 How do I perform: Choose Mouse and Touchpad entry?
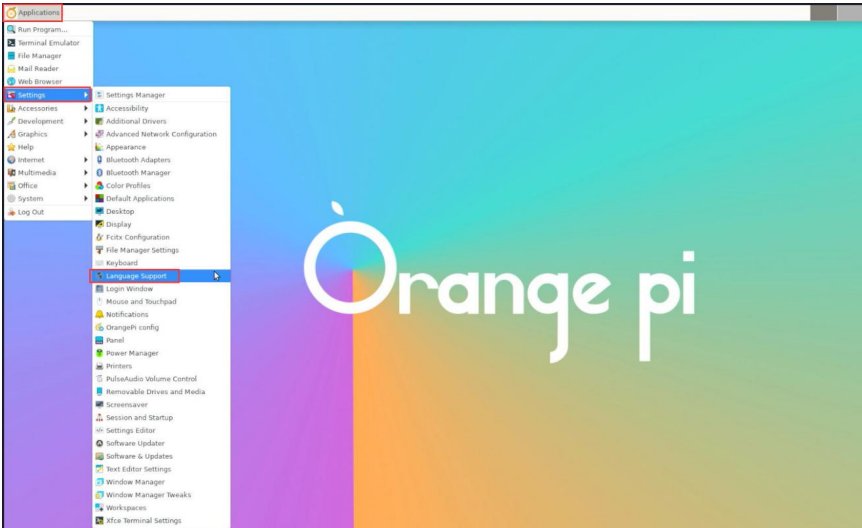click(x=161, y=301)
